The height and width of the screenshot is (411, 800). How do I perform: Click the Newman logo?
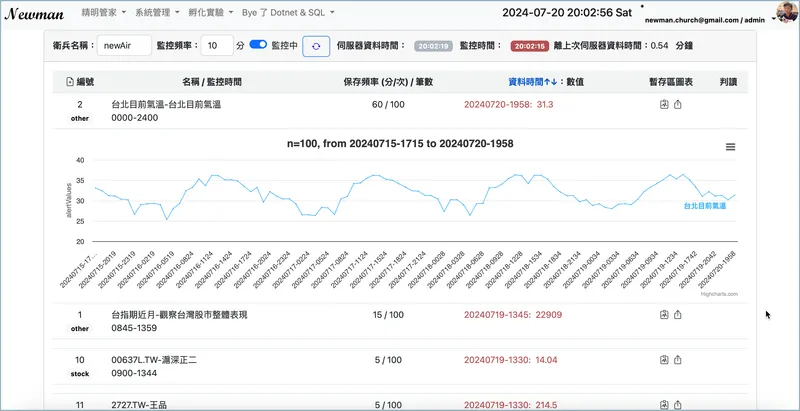tap(34, 14)
